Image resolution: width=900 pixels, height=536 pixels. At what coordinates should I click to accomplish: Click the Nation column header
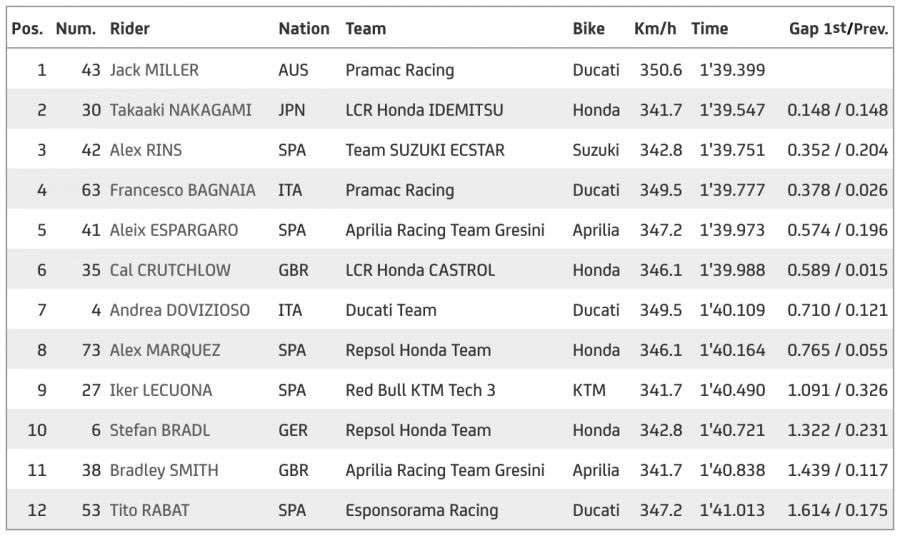(x=303, y=29)
